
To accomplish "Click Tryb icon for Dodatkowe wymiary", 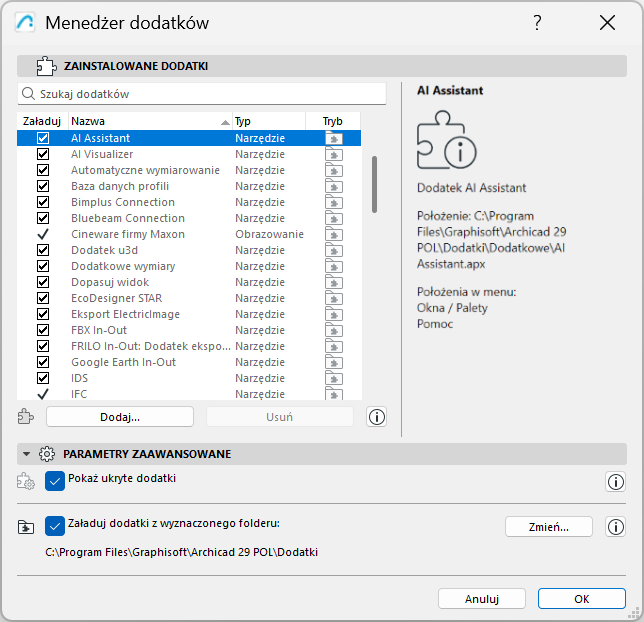I will coord(334,267).
